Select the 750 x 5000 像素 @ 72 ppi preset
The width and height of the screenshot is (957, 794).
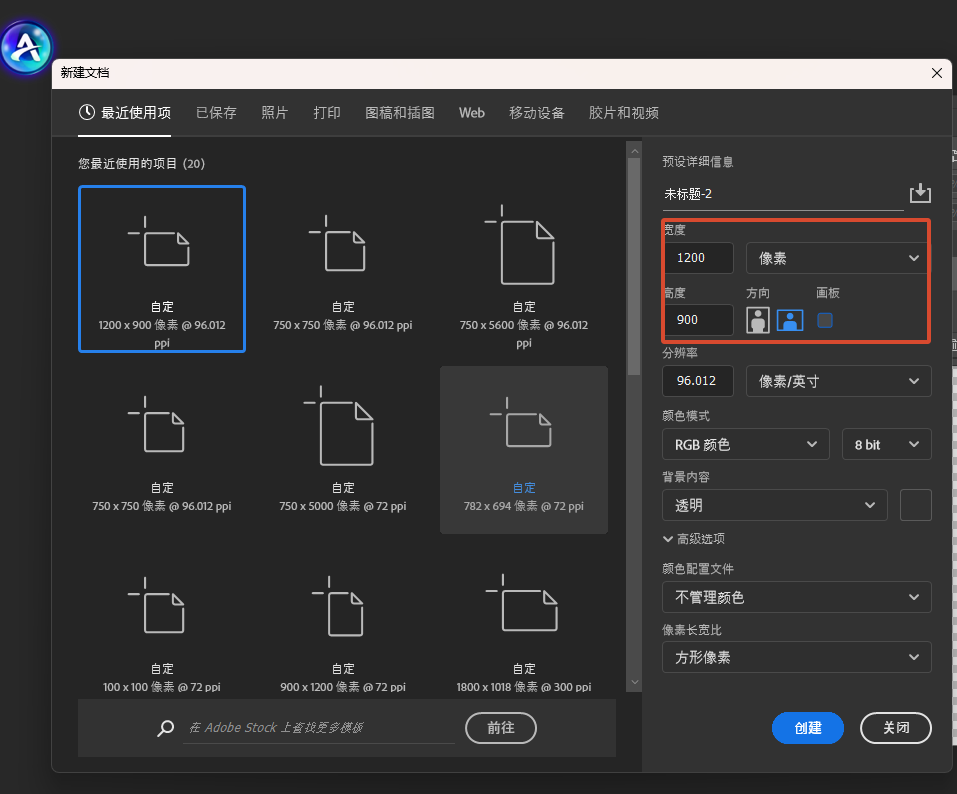[x=342, y=450]
